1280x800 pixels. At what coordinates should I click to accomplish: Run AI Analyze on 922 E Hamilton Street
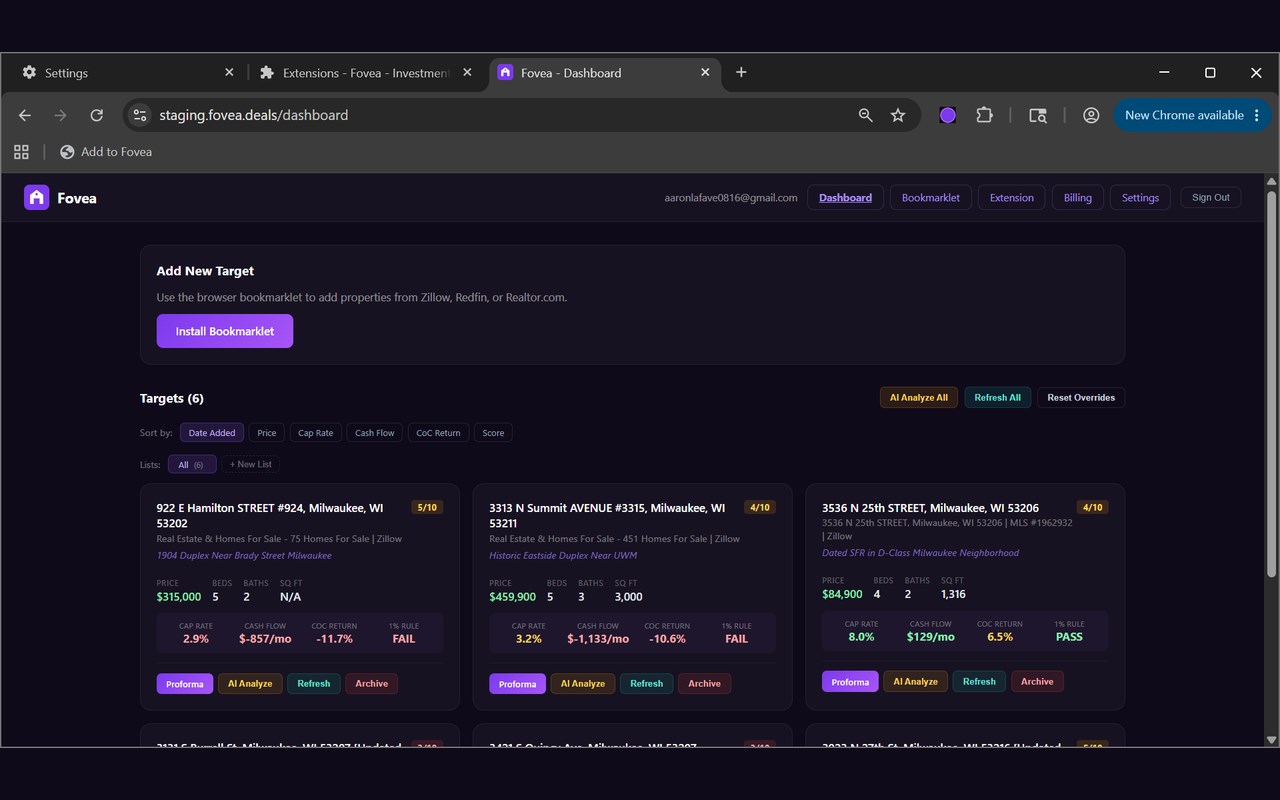250,684
